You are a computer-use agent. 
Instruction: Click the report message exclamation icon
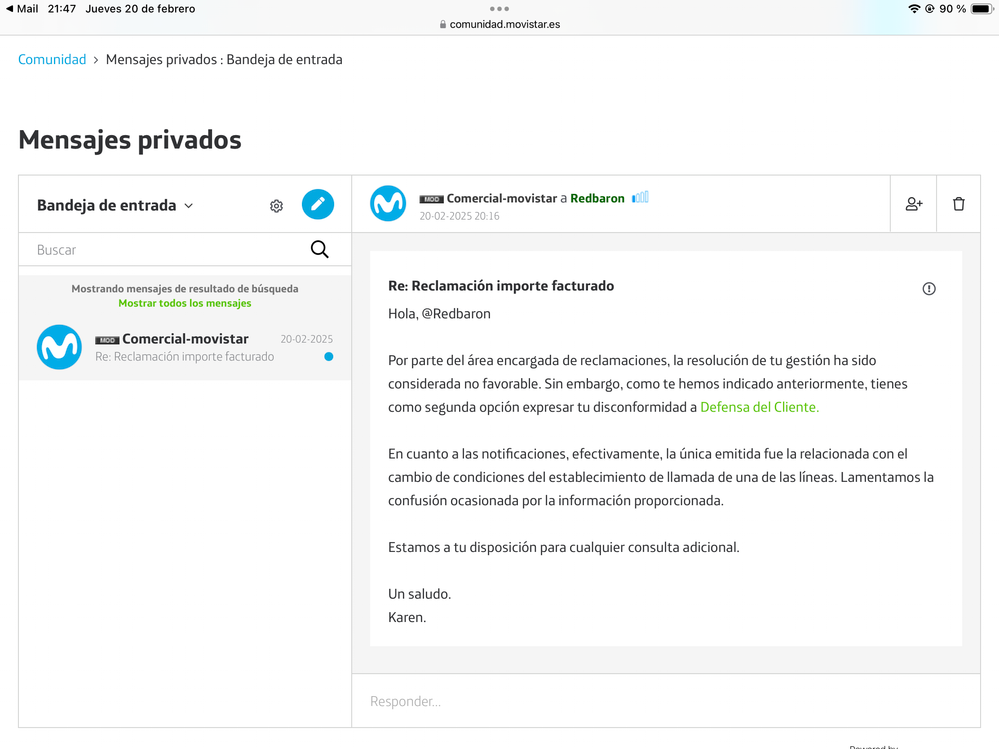click(x=929, y=289)
